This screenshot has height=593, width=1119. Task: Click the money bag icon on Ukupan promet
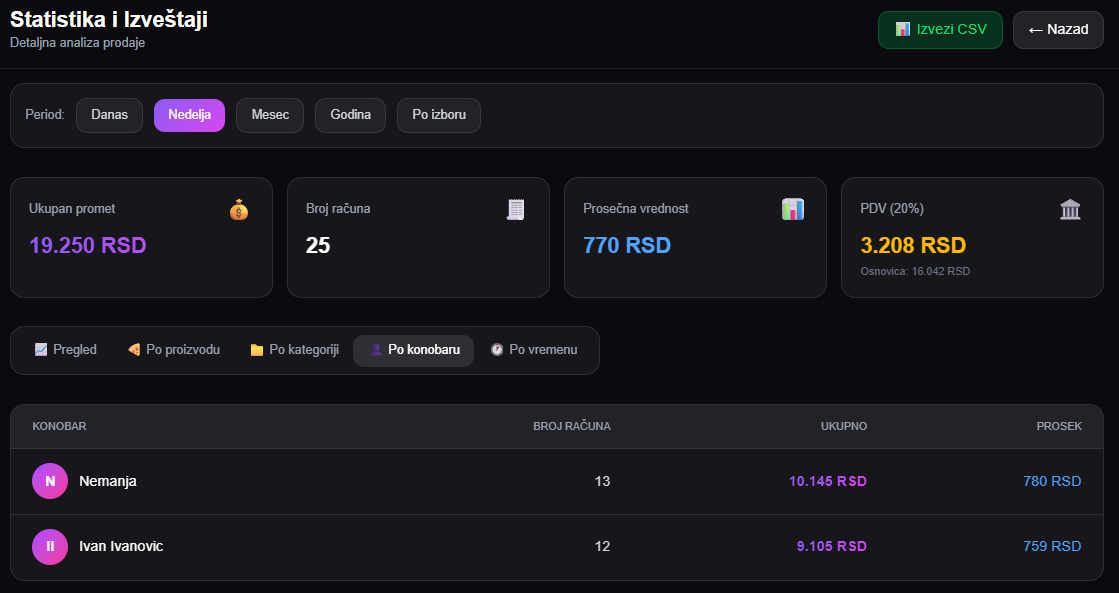(x=239, y=210)
